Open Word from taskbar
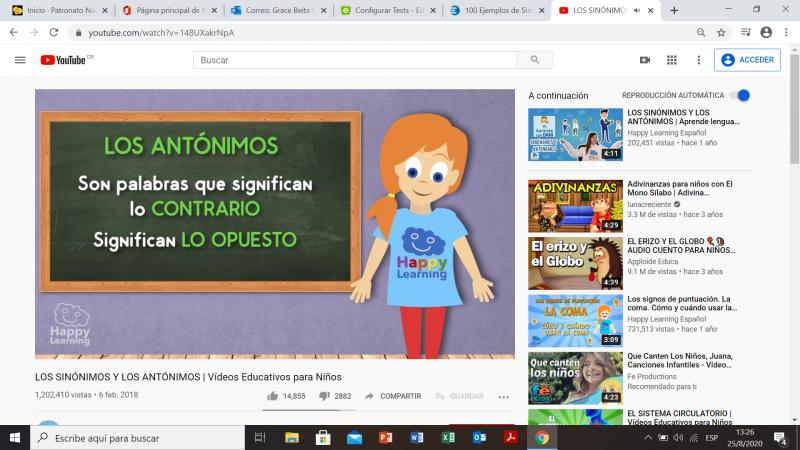 pyautogui.click(x=417, y=438)
